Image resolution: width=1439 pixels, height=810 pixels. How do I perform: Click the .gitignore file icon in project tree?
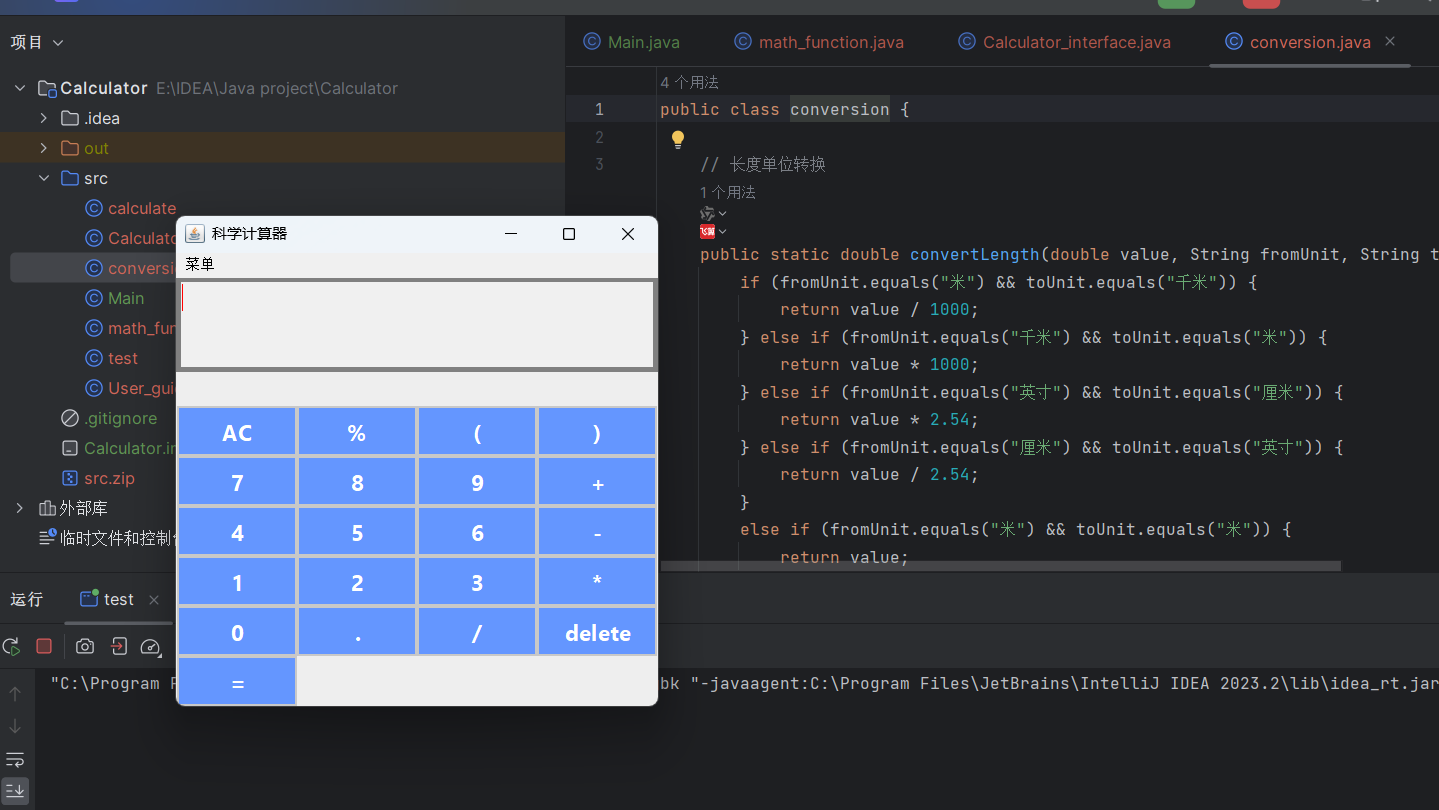(70, 418)
